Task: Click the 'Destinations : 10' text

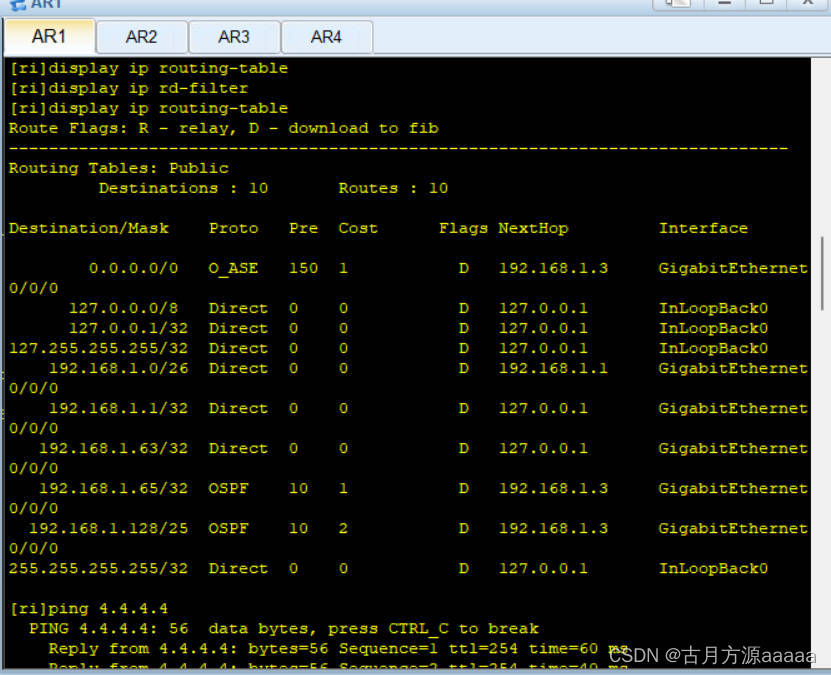Action: 183,188
